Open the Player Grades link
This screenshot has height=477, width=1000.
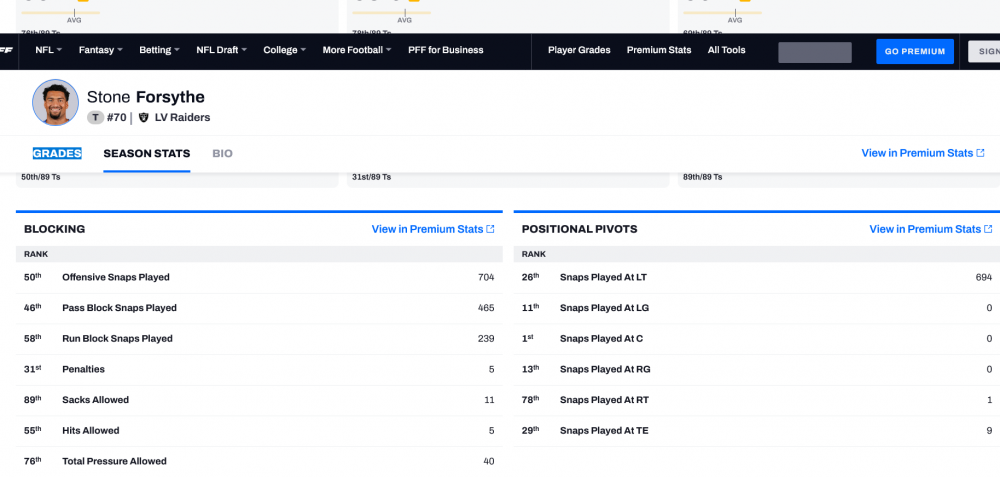click(x=579, y=50)
